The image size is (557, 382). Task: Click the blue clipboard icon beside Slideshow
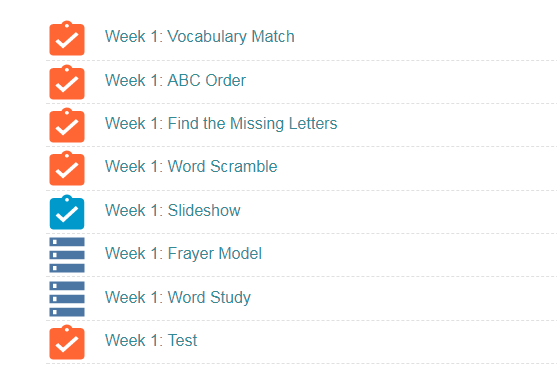pos(67,212)
